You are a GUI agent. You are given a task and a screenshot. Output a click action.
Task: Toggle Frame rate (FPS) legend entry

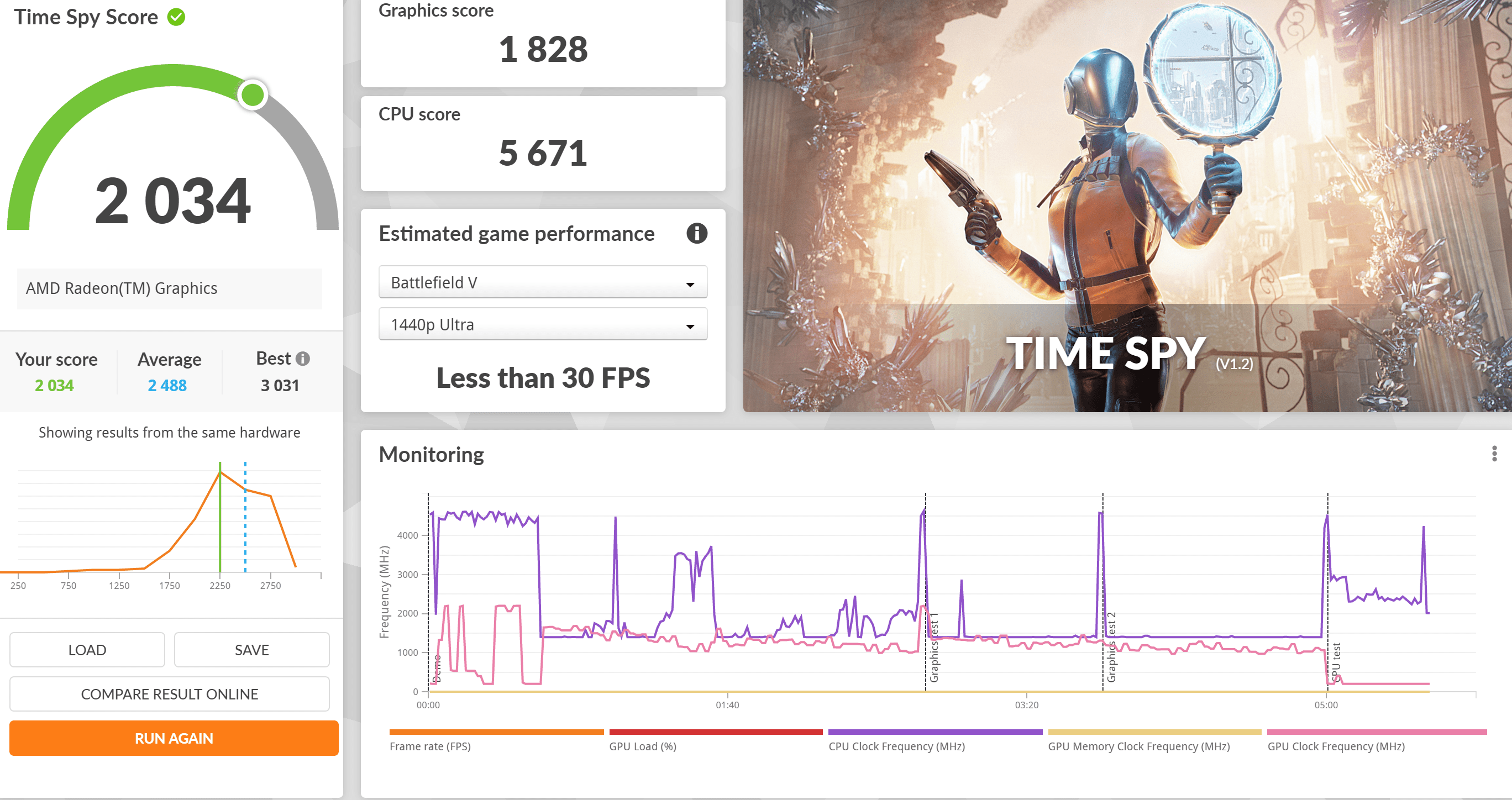[x=496, y=741]
